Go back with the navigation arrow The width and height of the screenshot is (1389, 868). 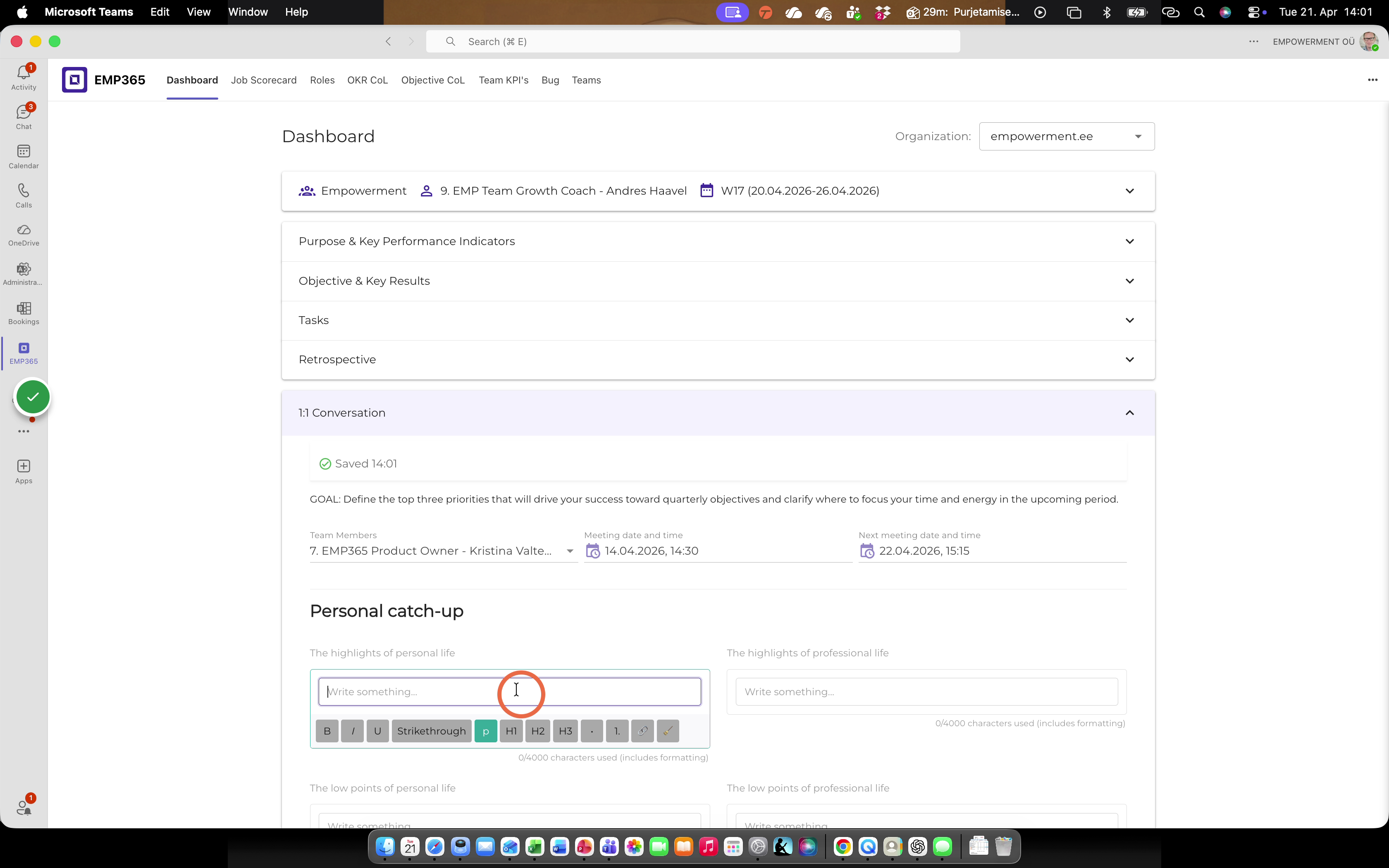[389, 41]
